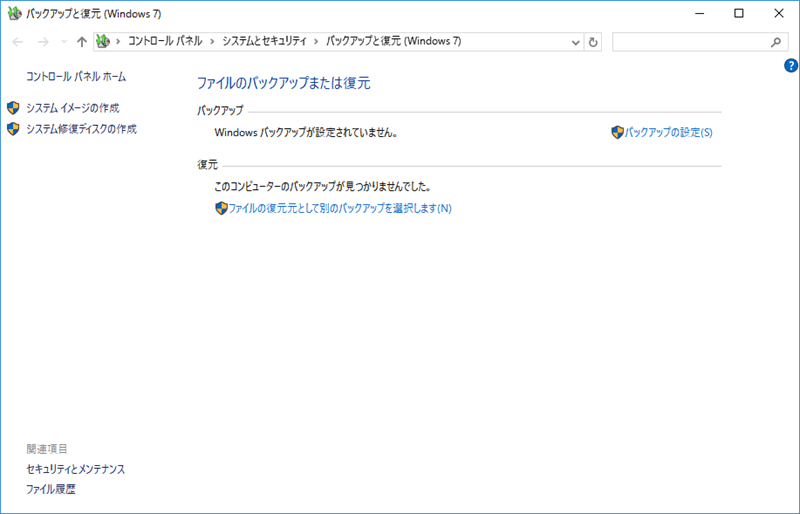800x514 pixels.
Task: Refresh the current page
Action: tap(593, 42)
